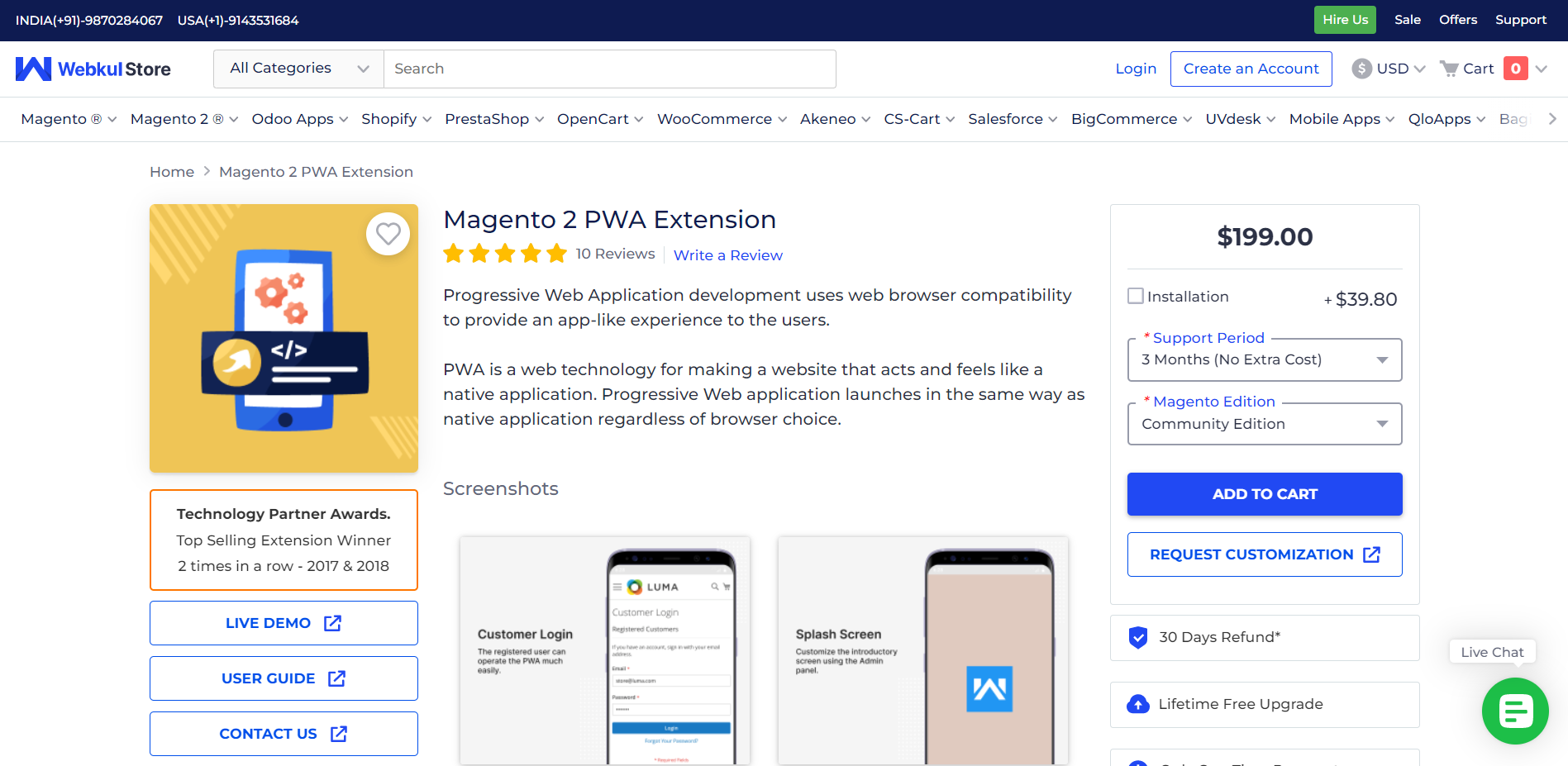Open the OpenCart menu
1568x766 pixels.
click(600, 119)
